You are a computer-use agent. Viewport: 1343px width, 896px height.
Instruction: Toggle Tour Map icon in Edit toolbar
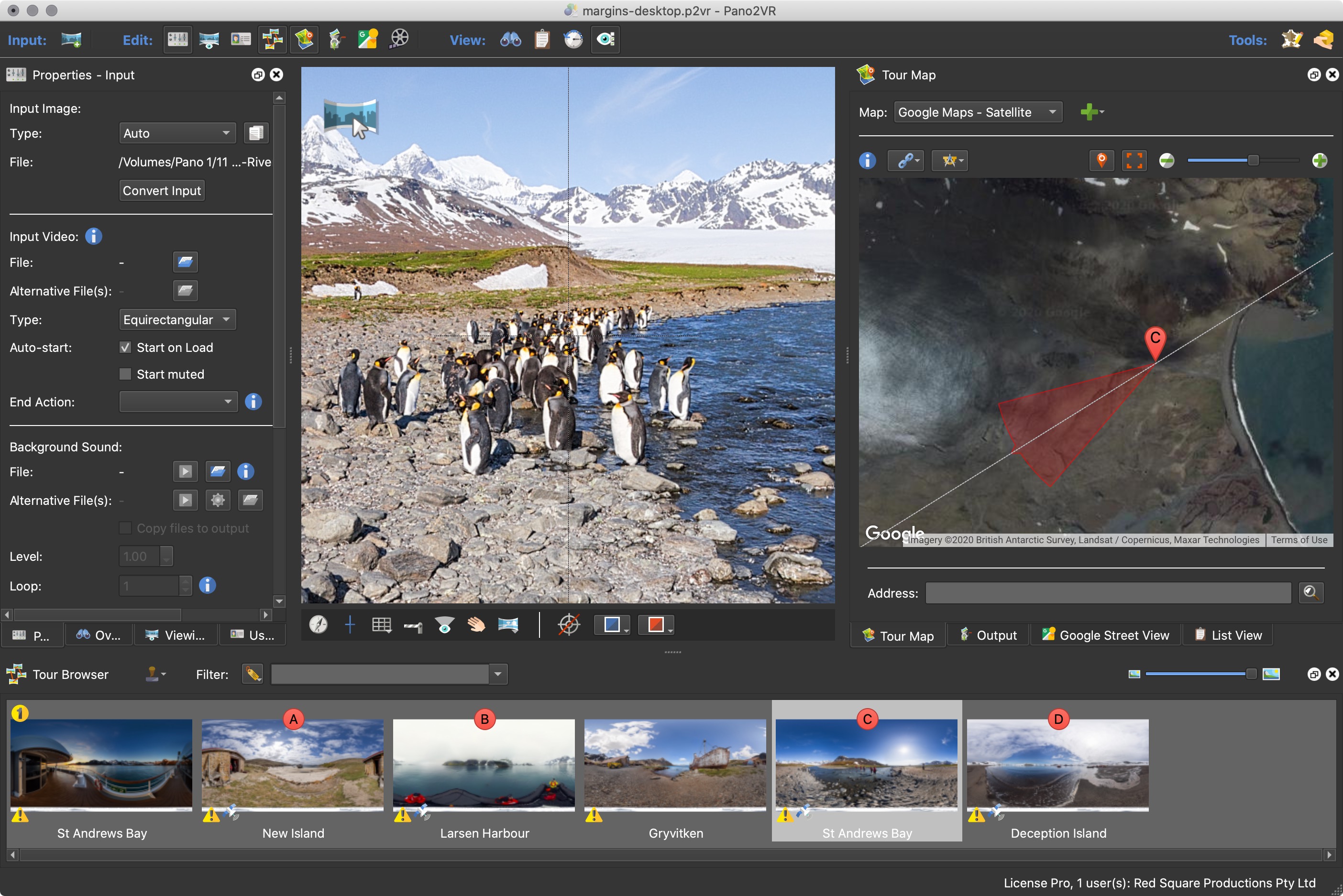(304, 39)
